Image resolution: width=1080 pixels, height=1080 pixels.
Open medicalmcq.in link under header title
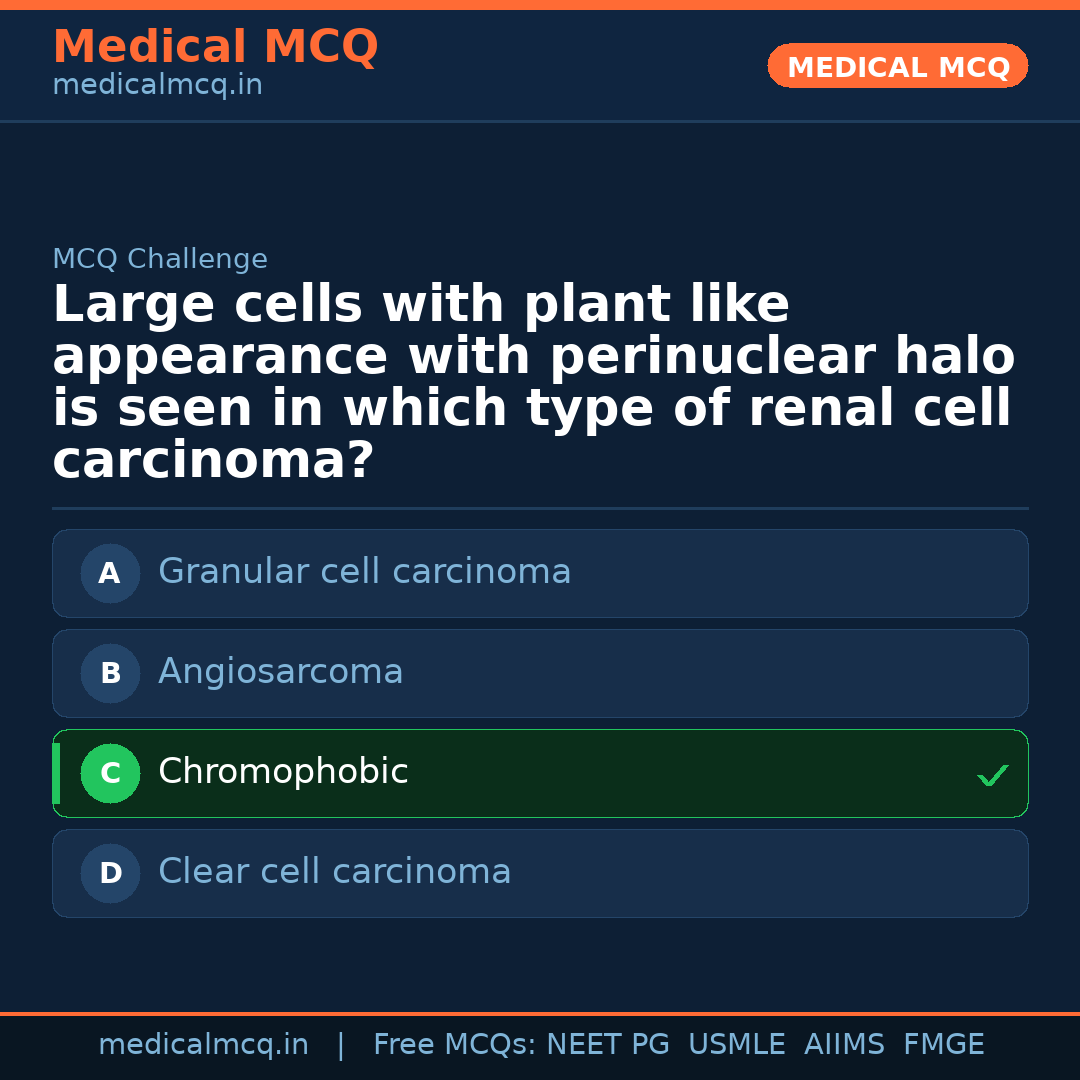tap(157, 86)
